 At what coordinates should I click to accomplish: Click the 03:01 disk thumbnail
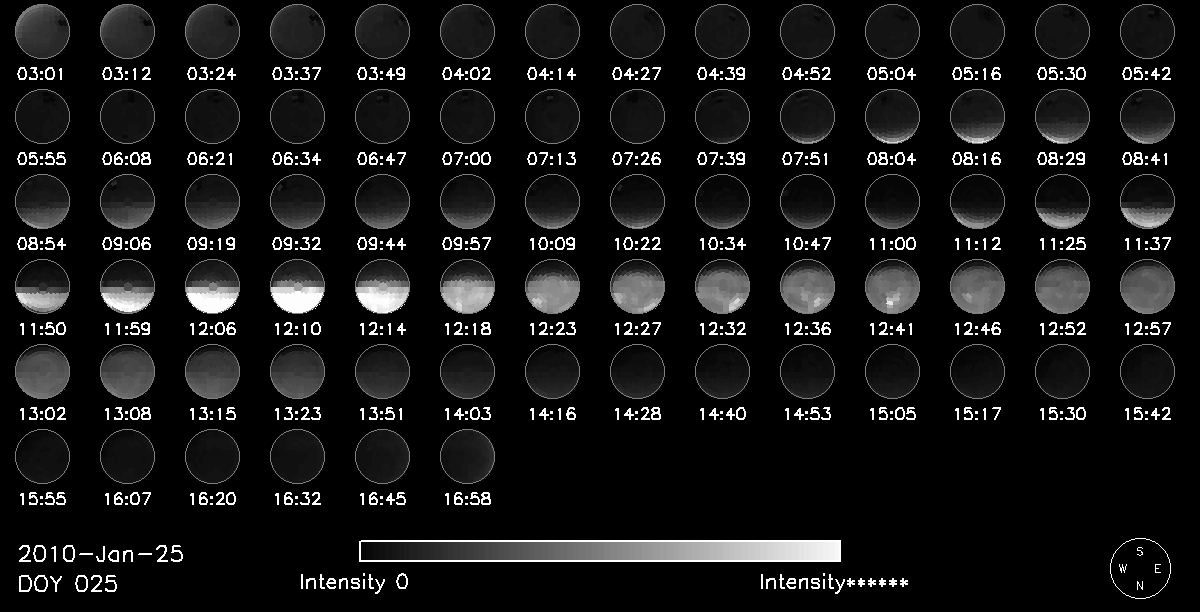coord(42,31)
